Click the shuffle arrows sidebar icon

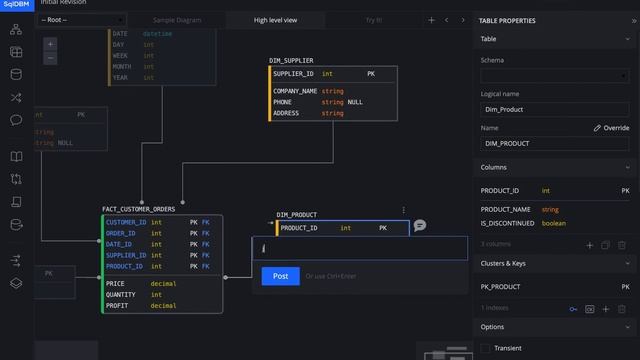(16, 97)
